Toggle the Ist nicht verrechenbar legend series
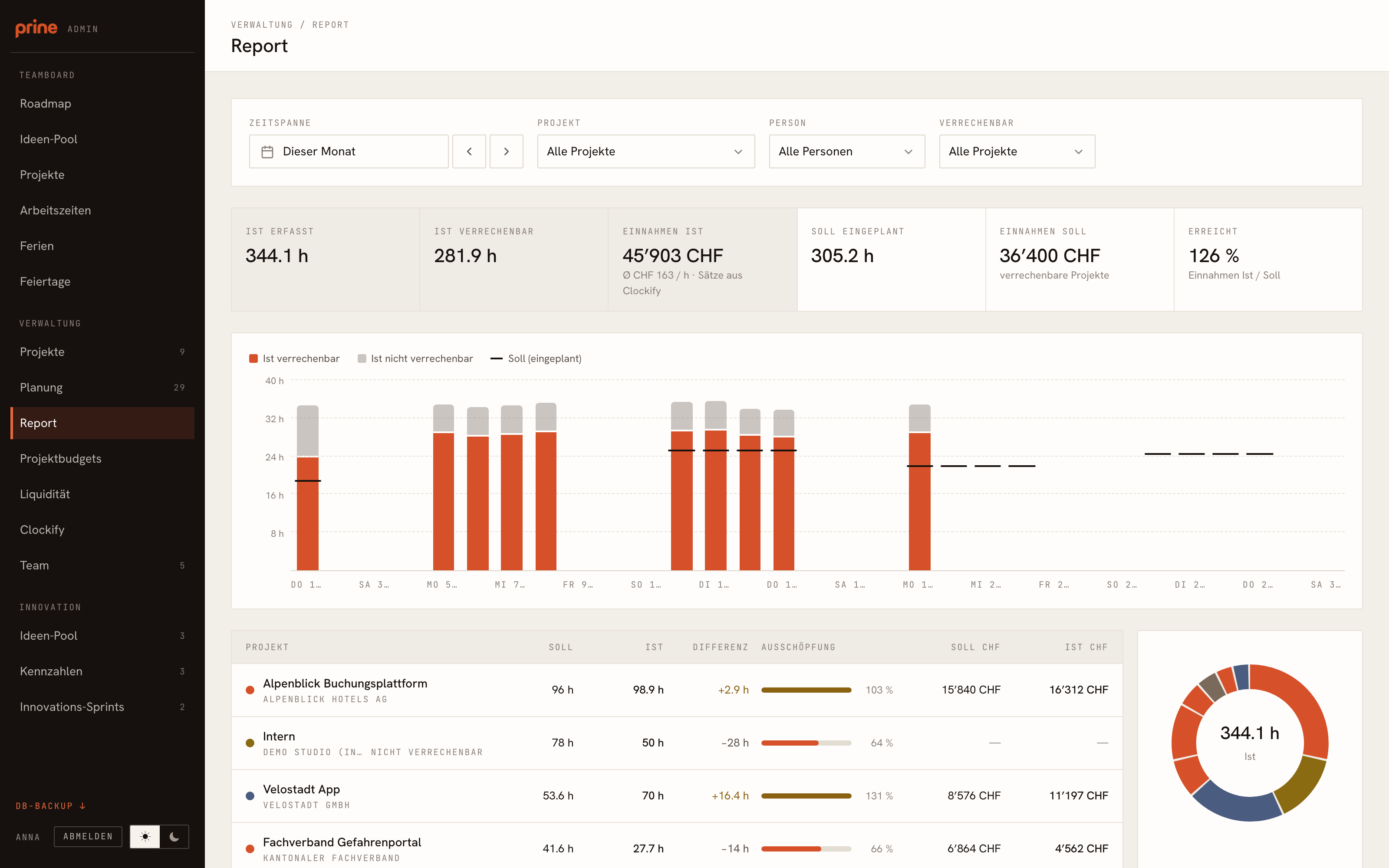The height and width of the screenshot is (868, 1389). click(415, 358)
